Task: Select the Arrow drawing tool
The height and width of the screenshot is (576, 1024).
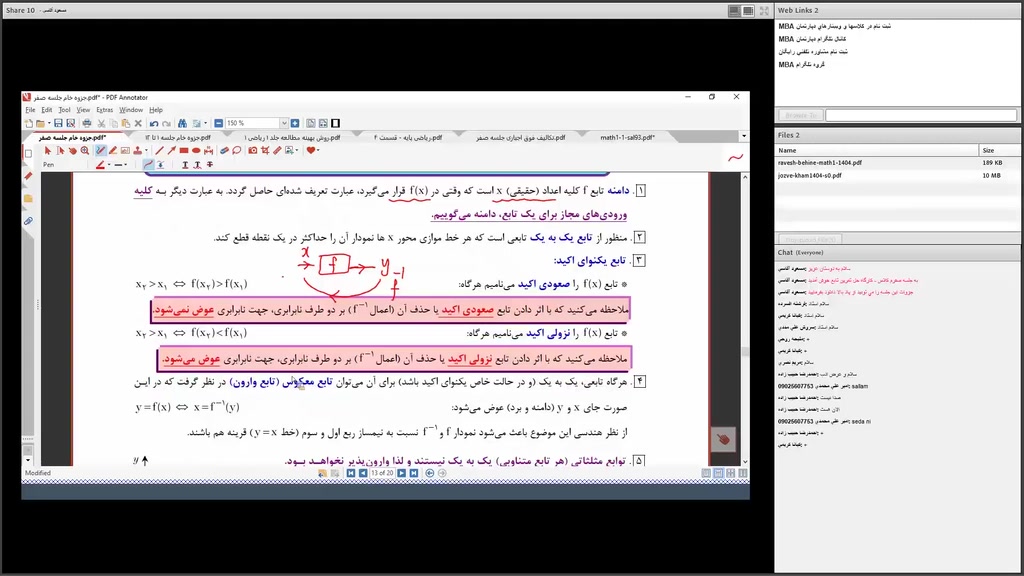Action: point(172,150)
